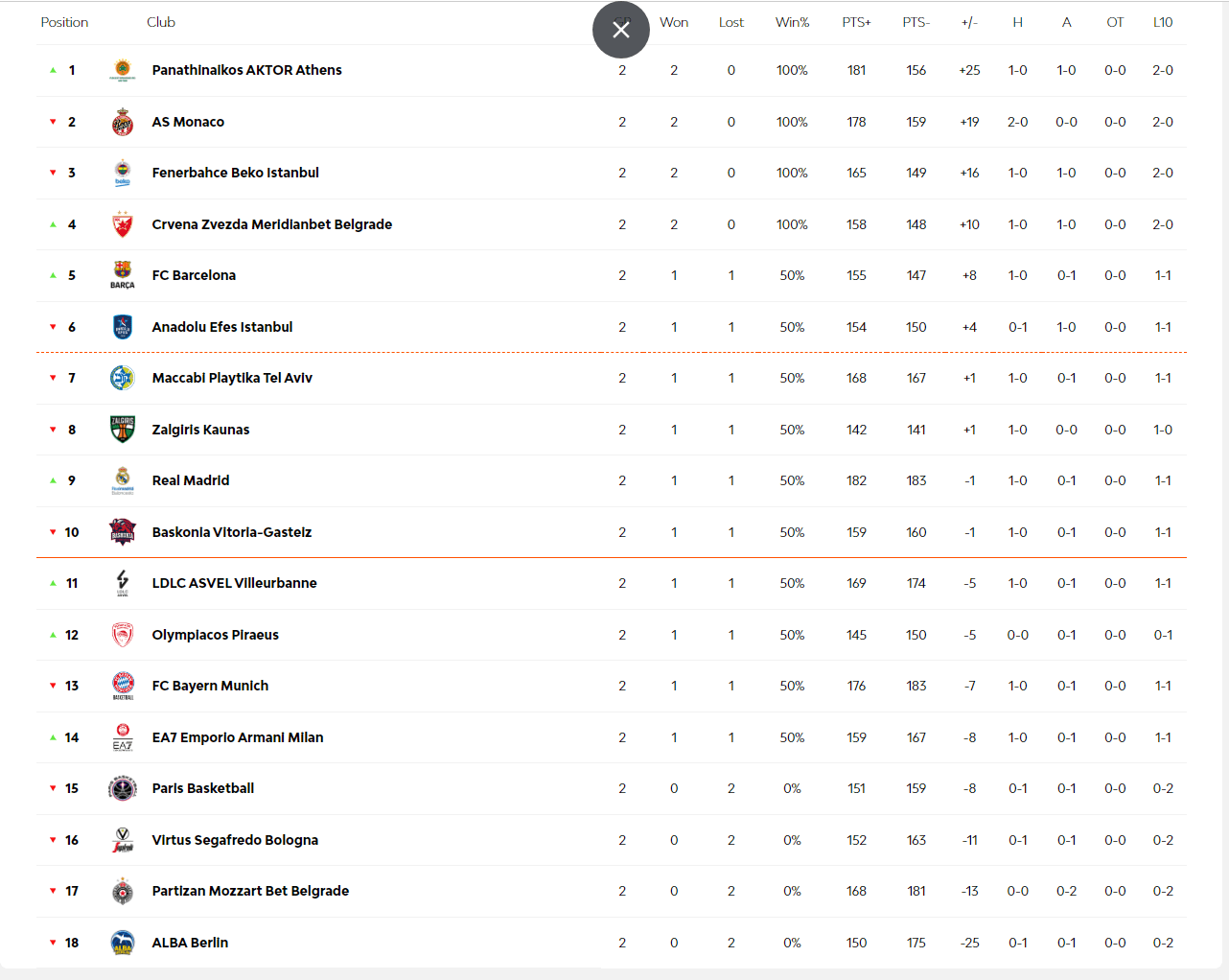Click the Zalgiris Kaunas club logo

(122, 430)
